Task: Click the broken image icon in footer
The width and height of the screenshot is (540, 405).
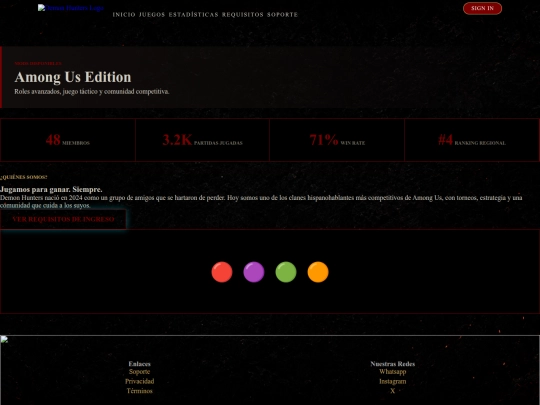Action: [x=4, y=340]
